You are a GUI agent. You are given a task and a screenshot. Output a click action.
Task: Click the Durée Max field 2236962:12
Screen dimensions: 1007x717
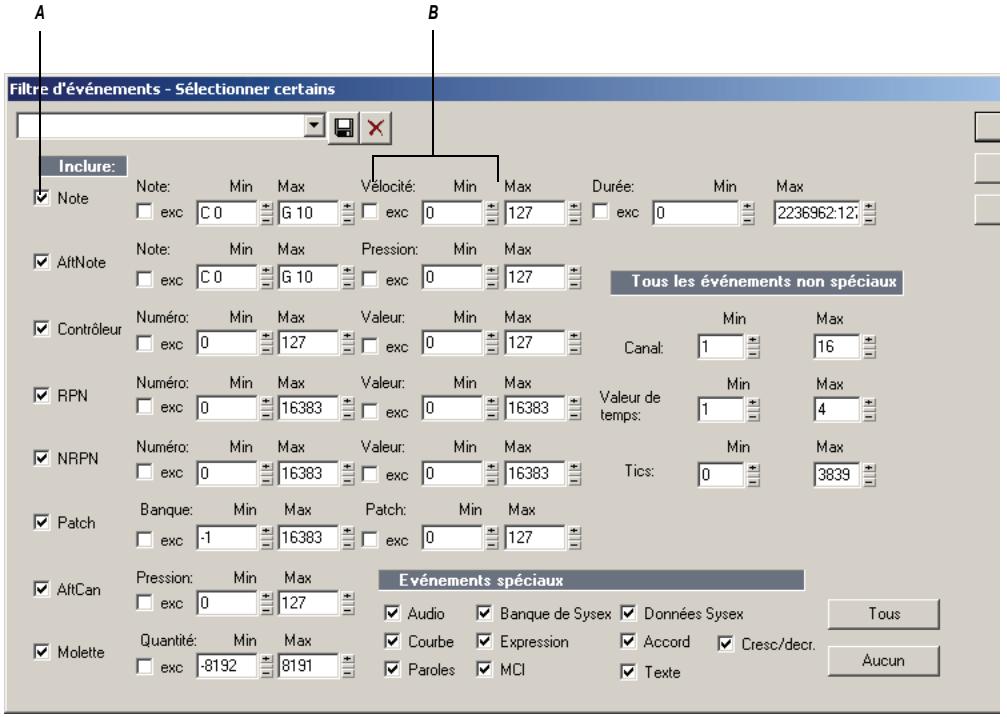(x=817, y=213)
